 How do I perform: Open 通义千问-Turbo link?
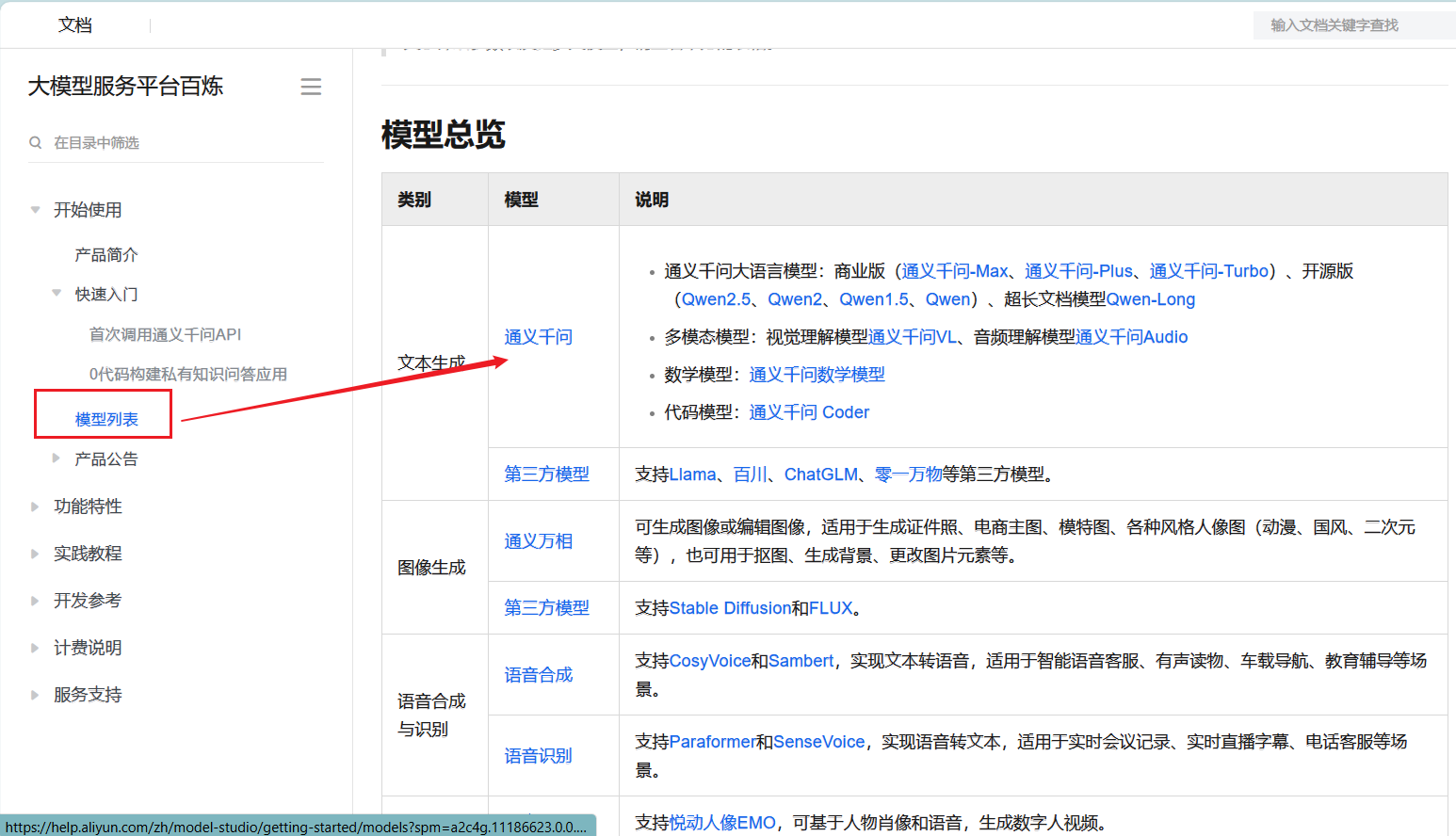tap(1209, 271)
